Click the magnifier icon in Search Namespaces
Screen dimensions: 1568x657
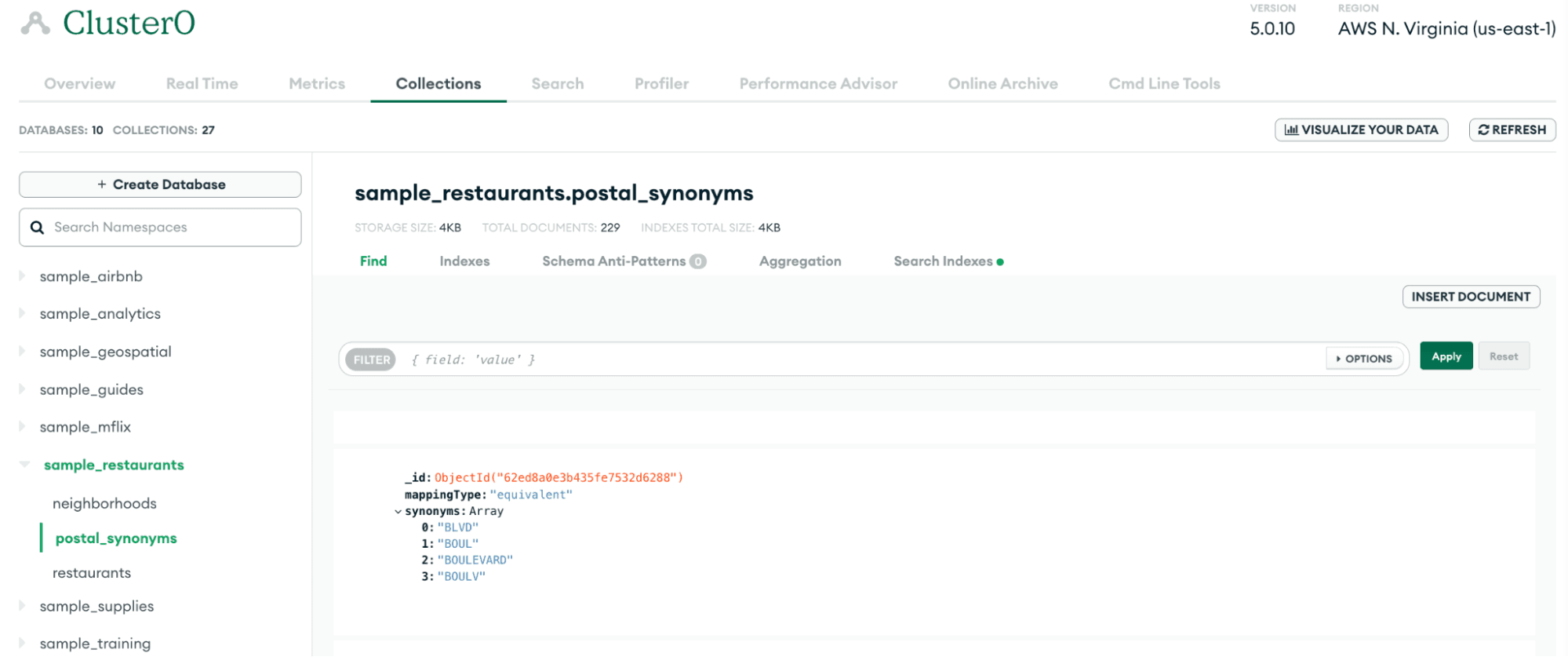(x=37, y=228)
